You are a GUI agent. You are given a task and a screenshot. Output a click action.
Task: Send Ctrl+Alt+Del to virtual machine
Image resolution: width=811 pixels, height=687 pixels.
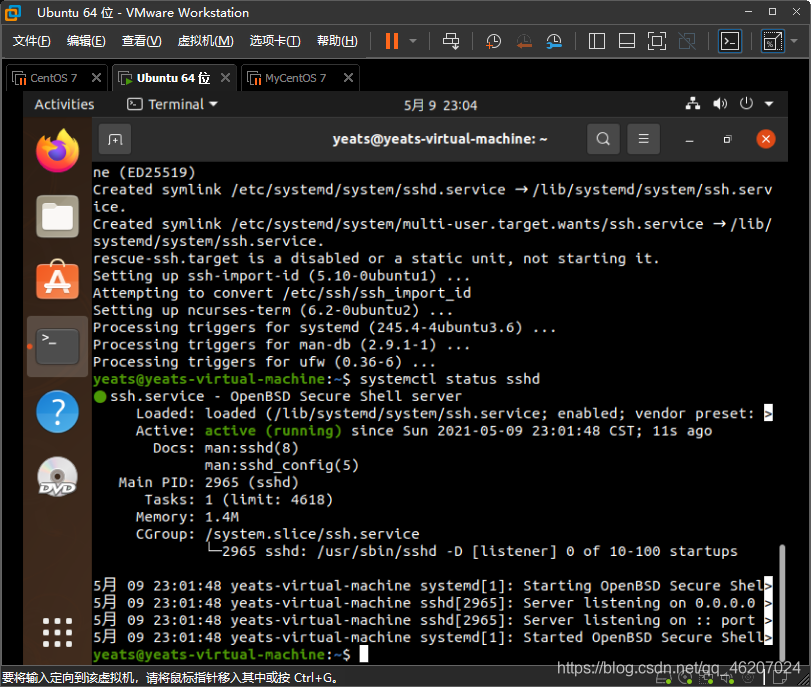(450, 41)
